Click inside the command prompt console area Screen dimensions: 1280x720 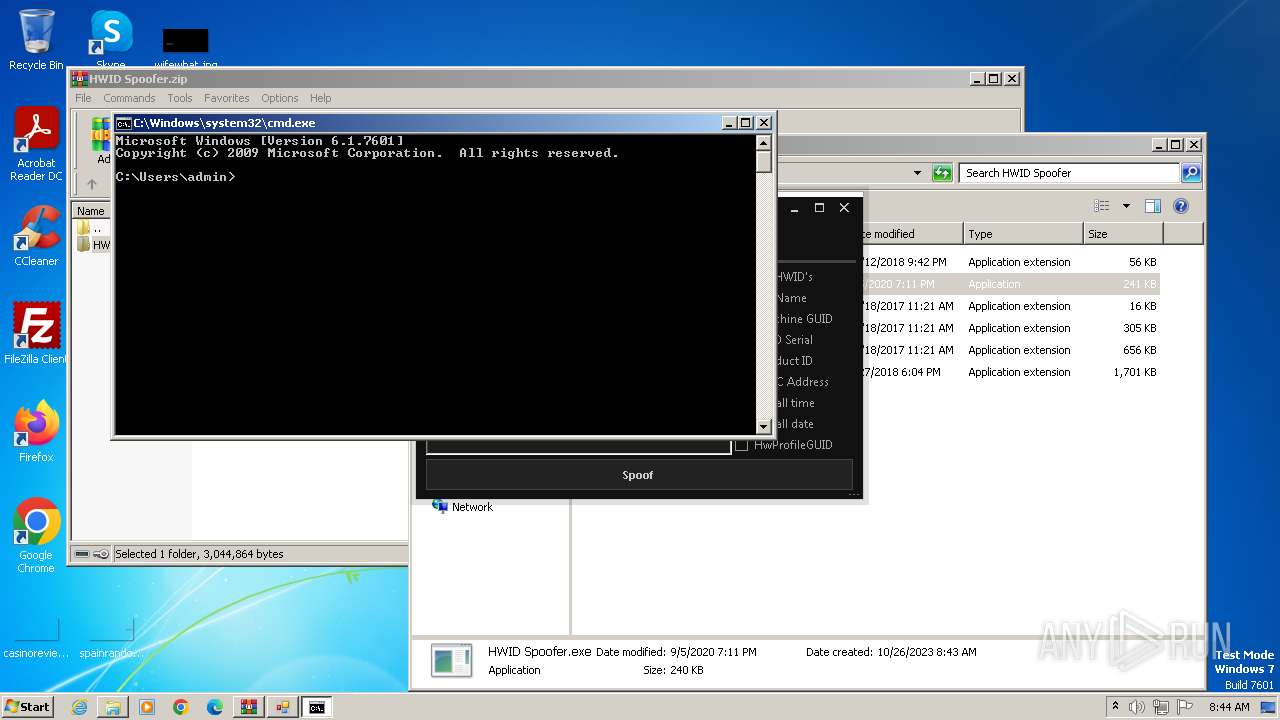tap(435, 284)
